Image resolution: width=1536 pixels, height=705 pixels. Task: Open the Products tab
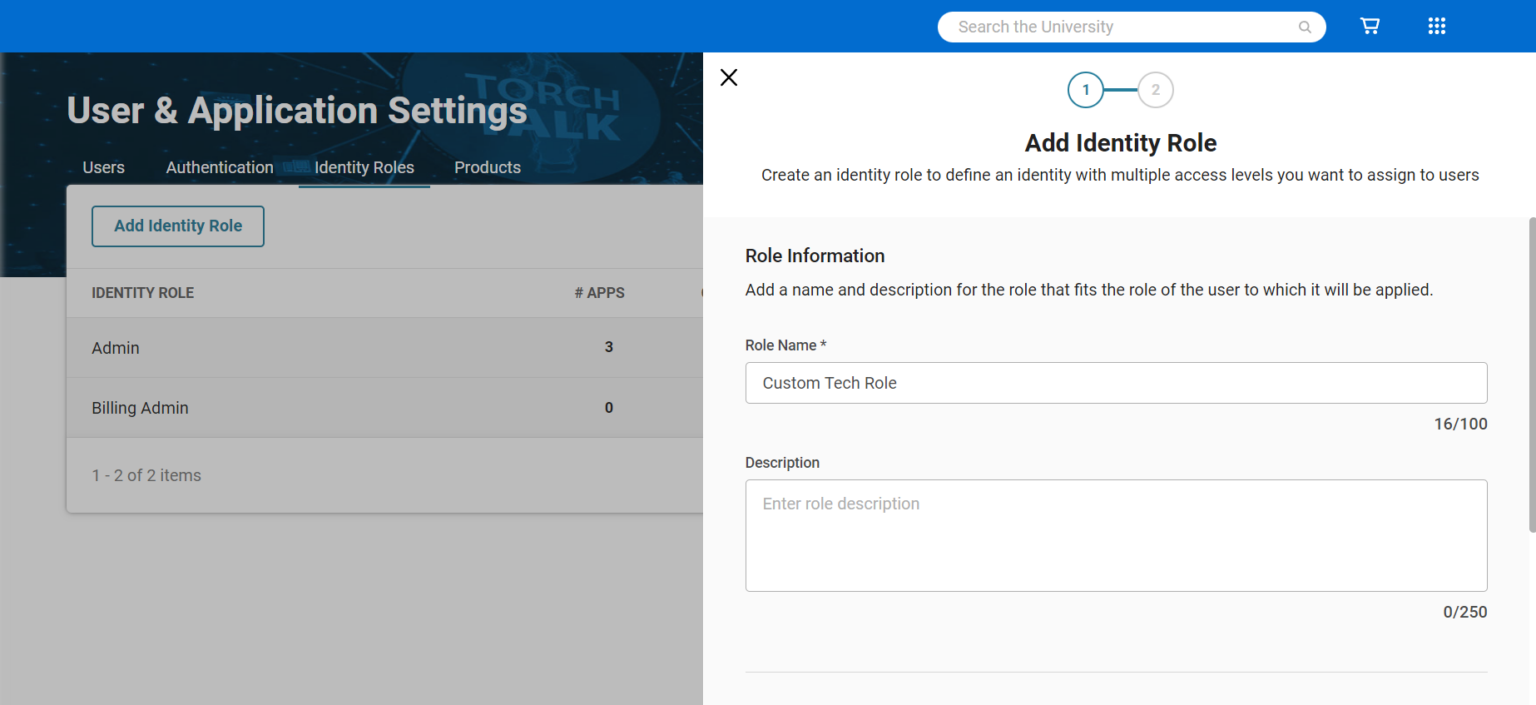click(487, 167)
